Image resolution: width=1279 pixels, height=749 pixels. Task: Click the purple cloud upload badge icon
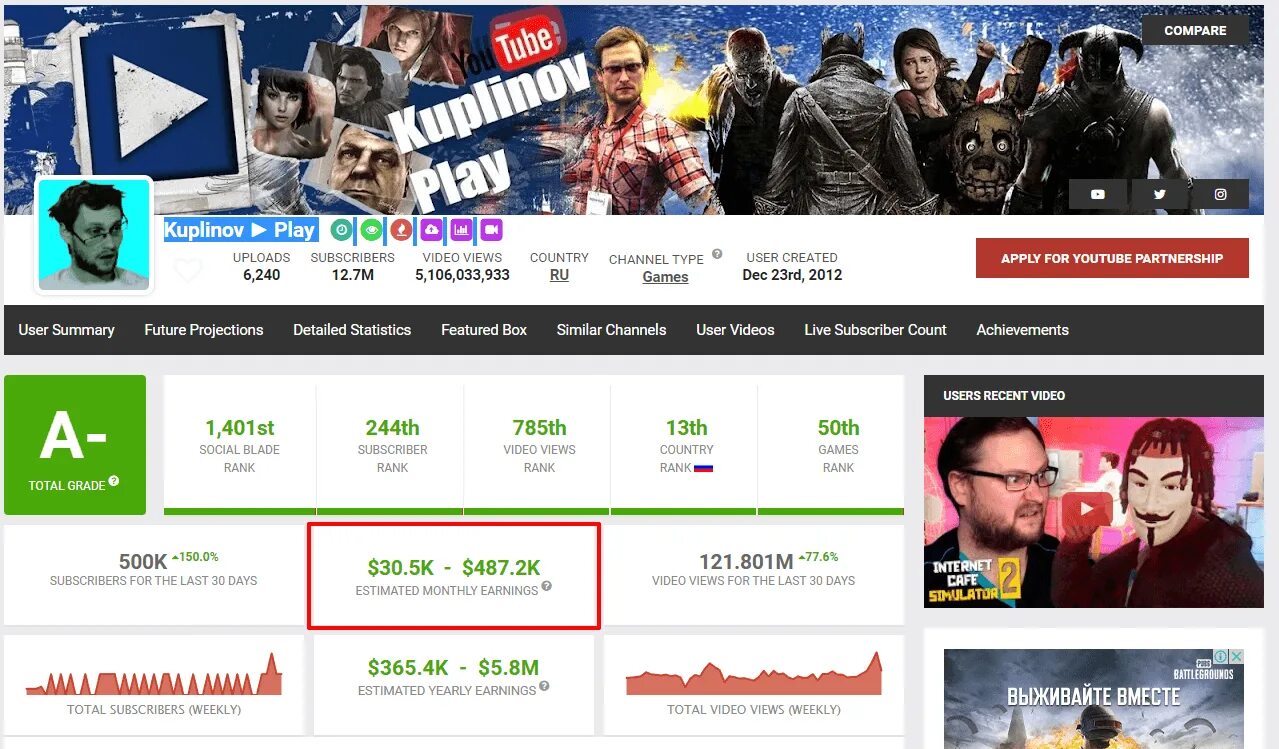[x=431, y=230]
